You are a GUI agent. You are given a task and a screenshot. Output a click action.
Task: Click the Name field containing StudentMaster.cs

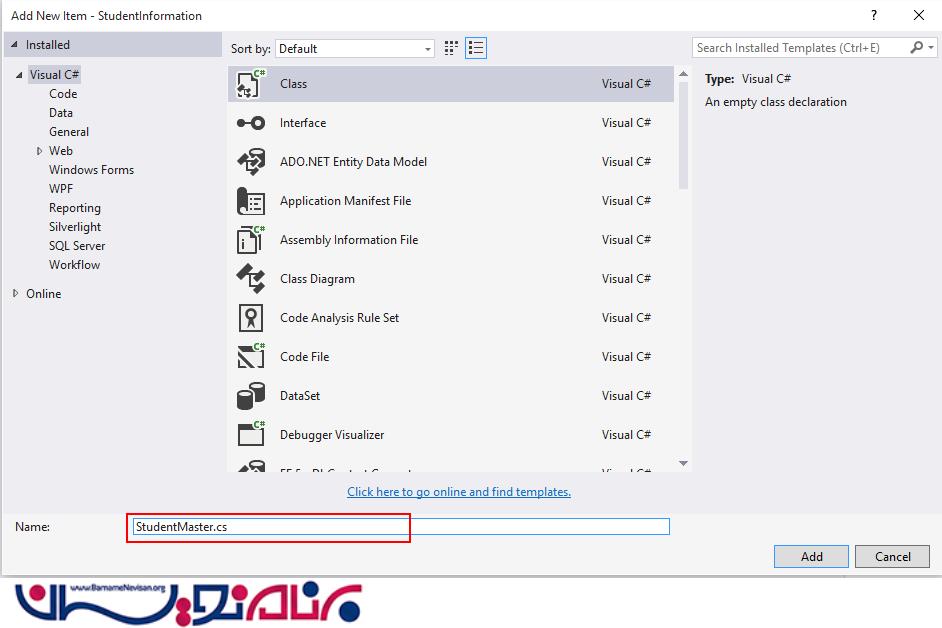(x=400, y=526)
